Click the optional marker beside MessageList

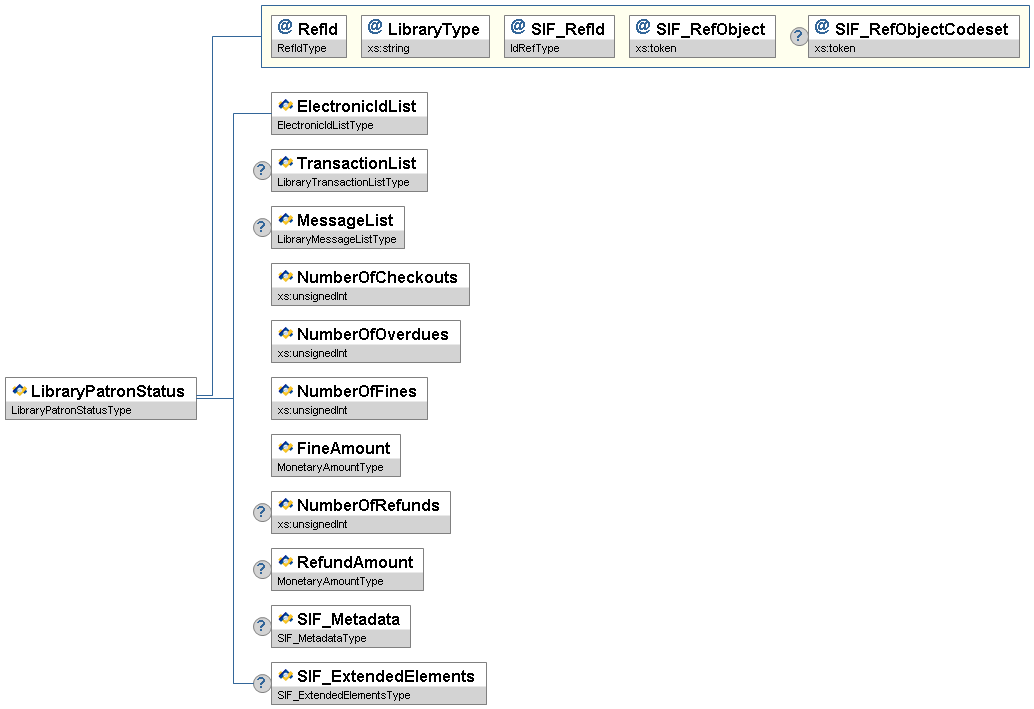tap(262, 227)
